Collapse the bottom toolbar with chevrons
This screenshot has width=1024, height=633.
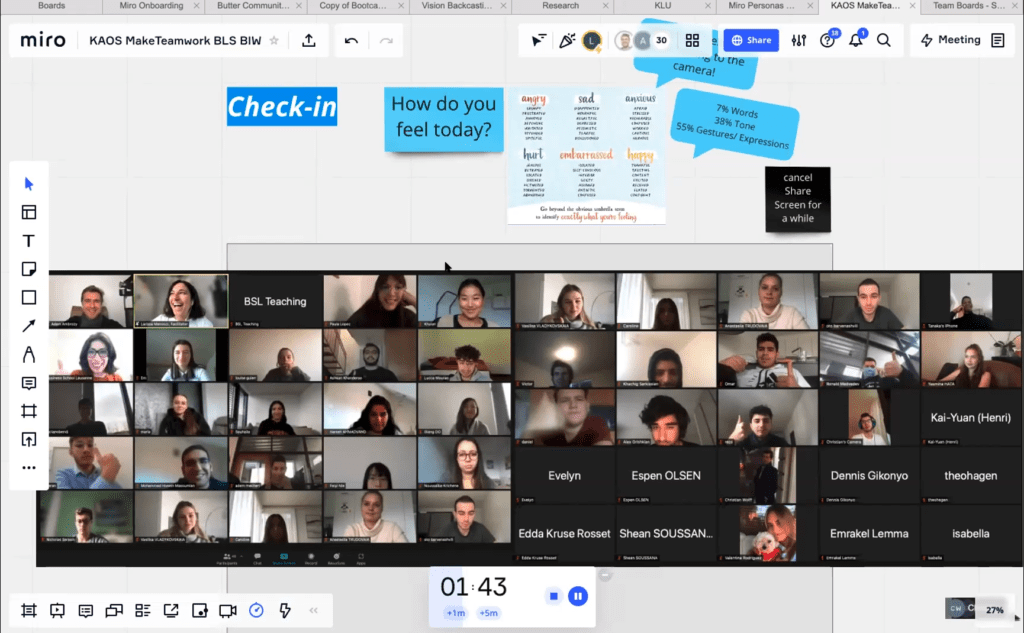tap(313, 610)
